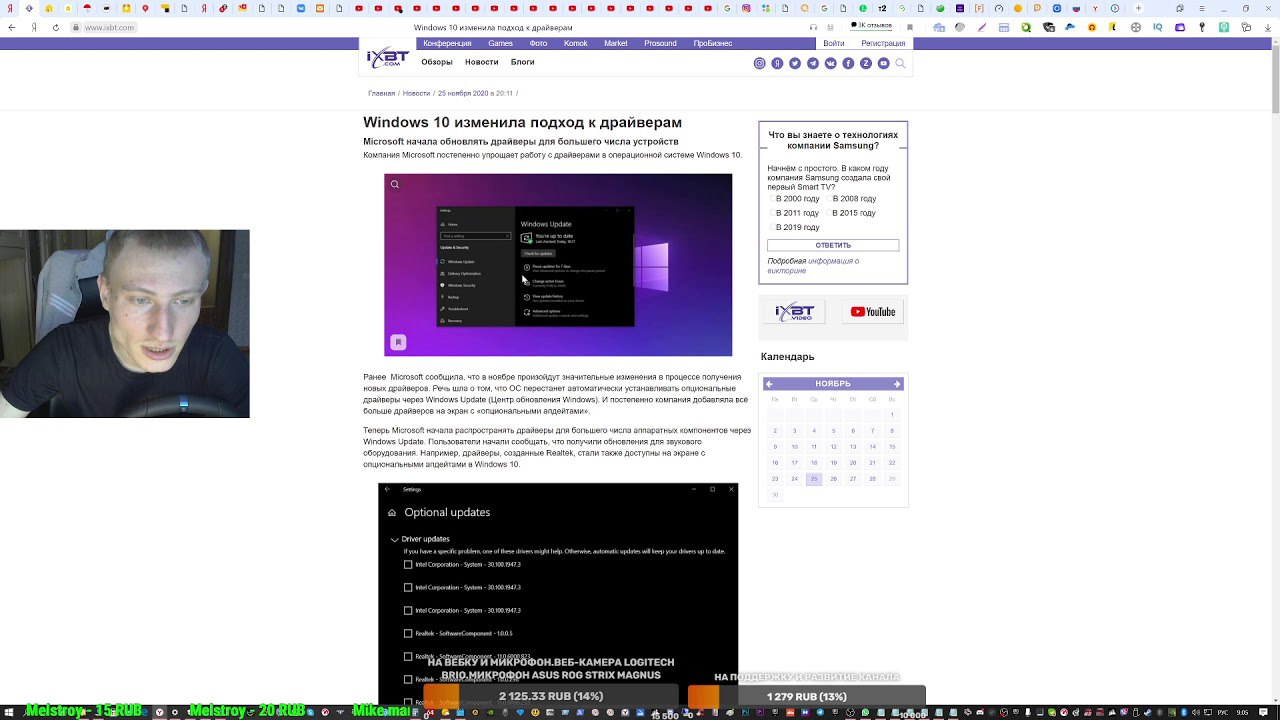Open 'информация о викторине' link
This screenshot has width=1280, height=720.
point(813,266)
